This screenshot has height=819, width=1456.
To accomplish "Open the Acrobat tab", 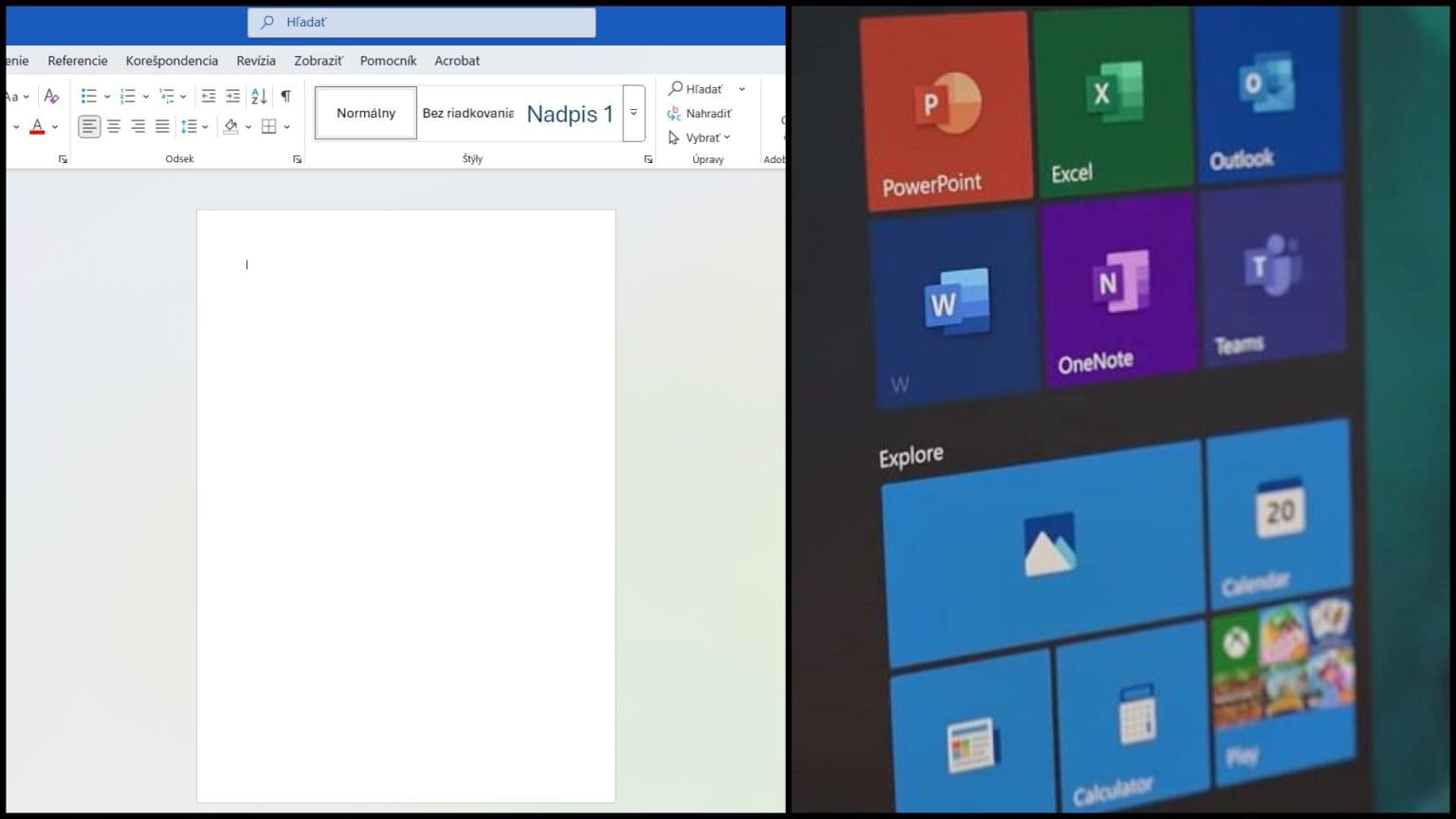I will pos(457,61).
